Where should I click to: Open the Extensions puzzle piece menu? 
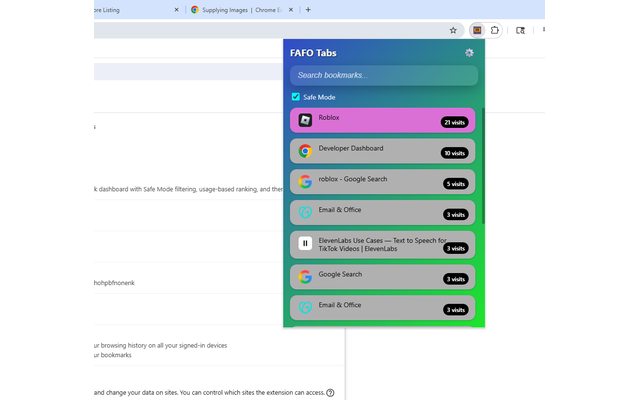pyautogui.click(x=494, y=30)
